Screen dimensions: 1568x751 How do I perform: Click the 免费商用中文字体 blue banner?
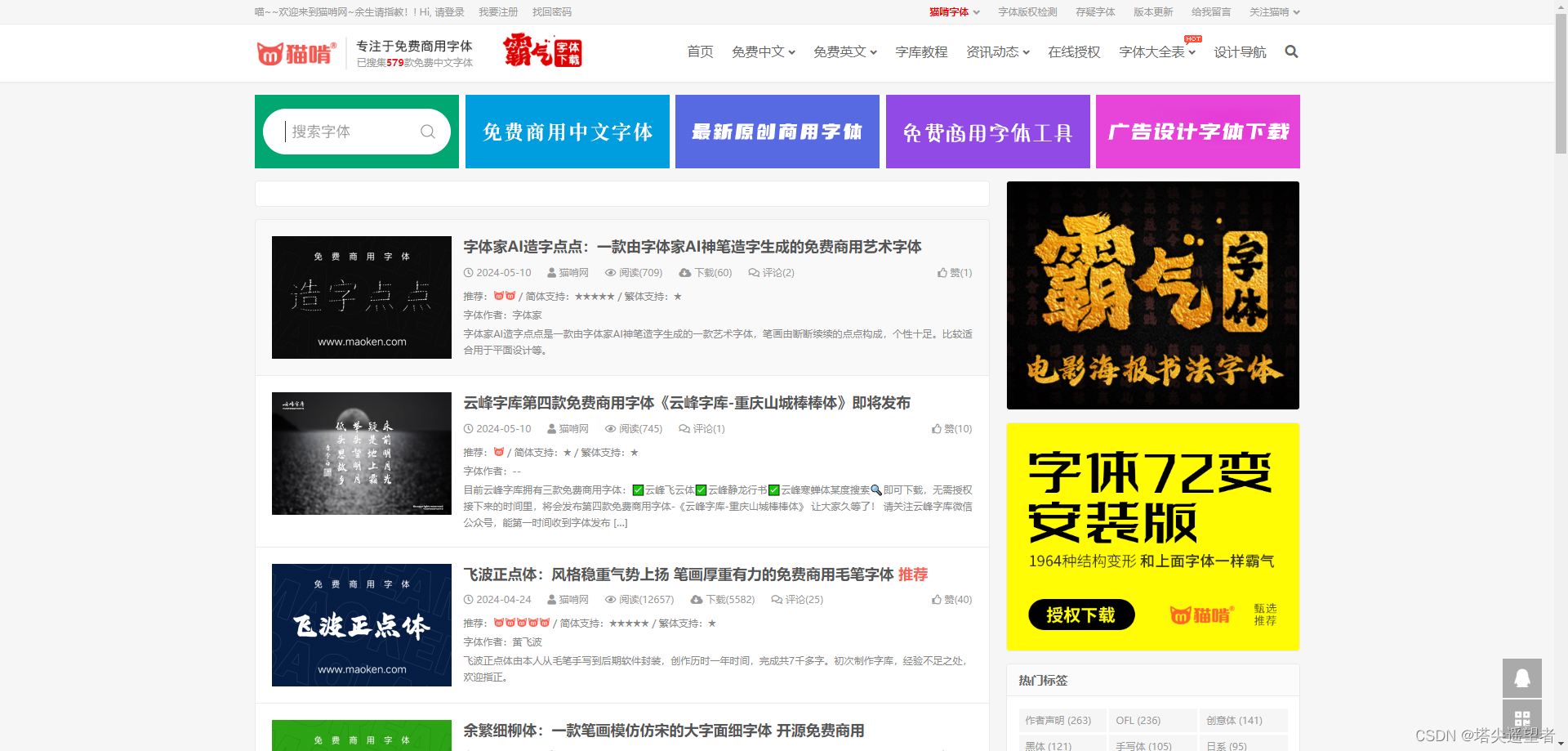pyautogui.click(x=568, y=132)
